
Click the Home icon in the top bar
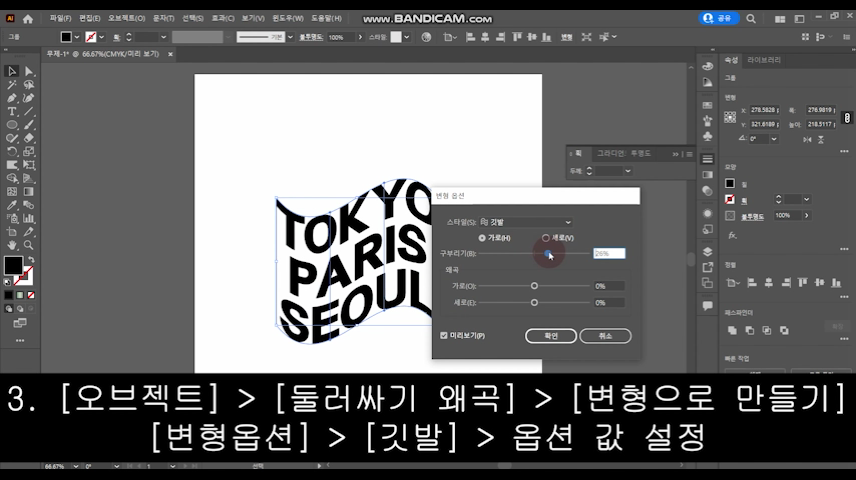[27, 19]
